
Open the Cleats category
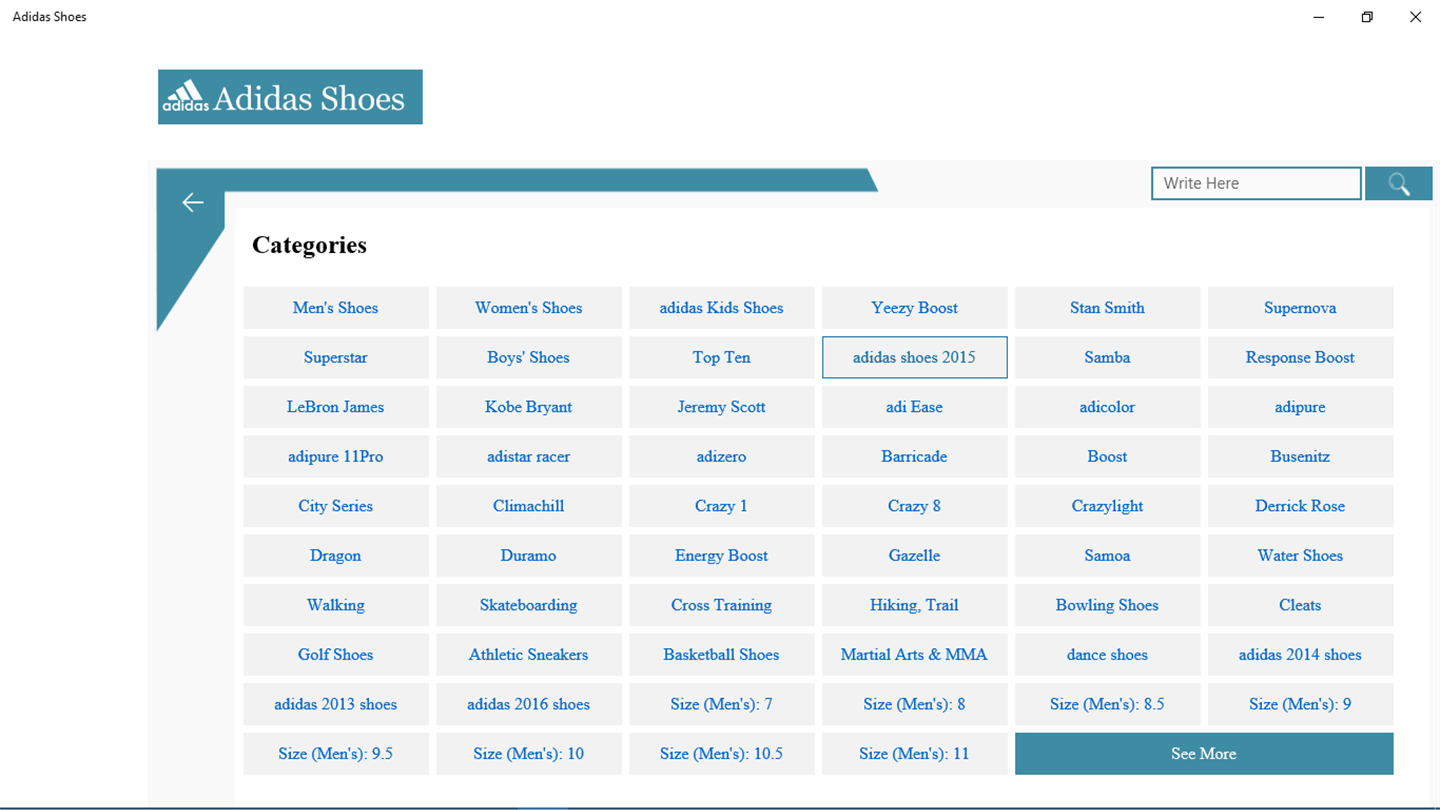[x=1301, y=605]
